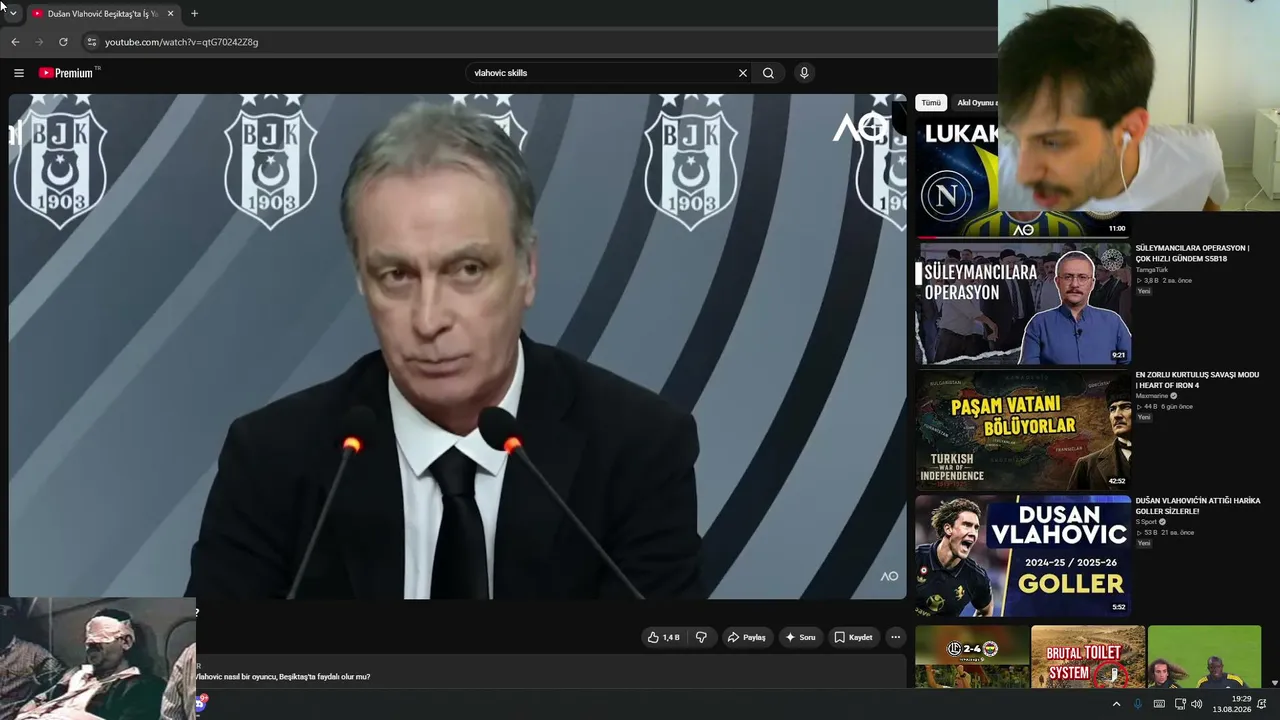Open the notification center bell
Image resolution: width=1280 pixels, height=720 pixels.
coord(1262,704)
